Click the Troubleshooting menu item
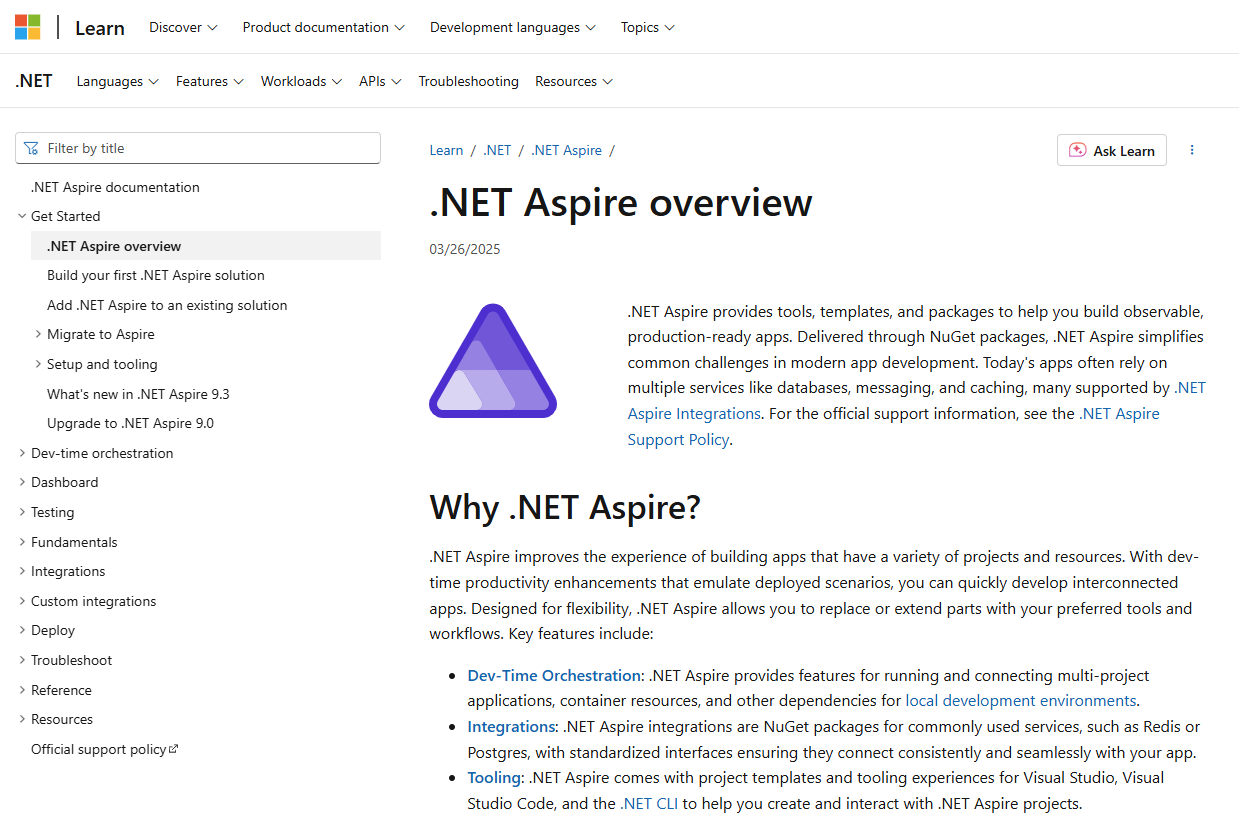The image size is (1239, 835). [x=468, y=81]
